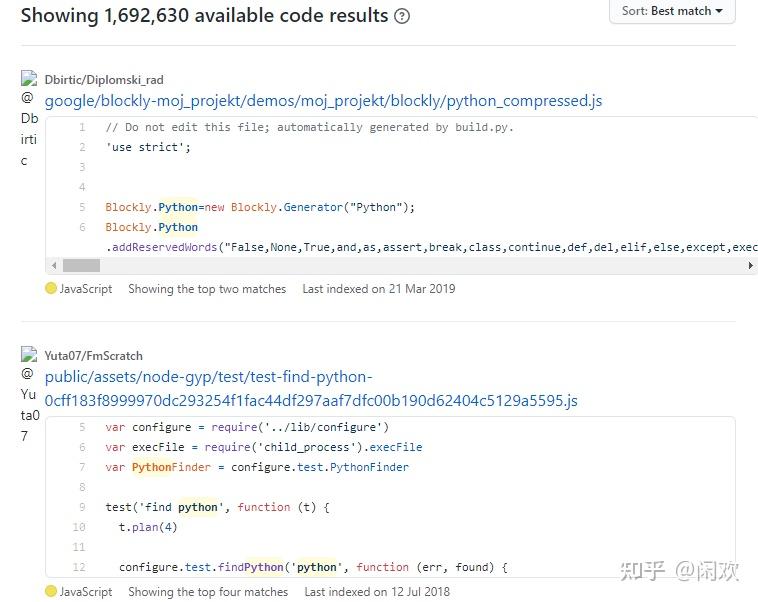This screenshot has height=602, width=758.
Task: Click line number 5 in first snippet
Action: (82, 207)
